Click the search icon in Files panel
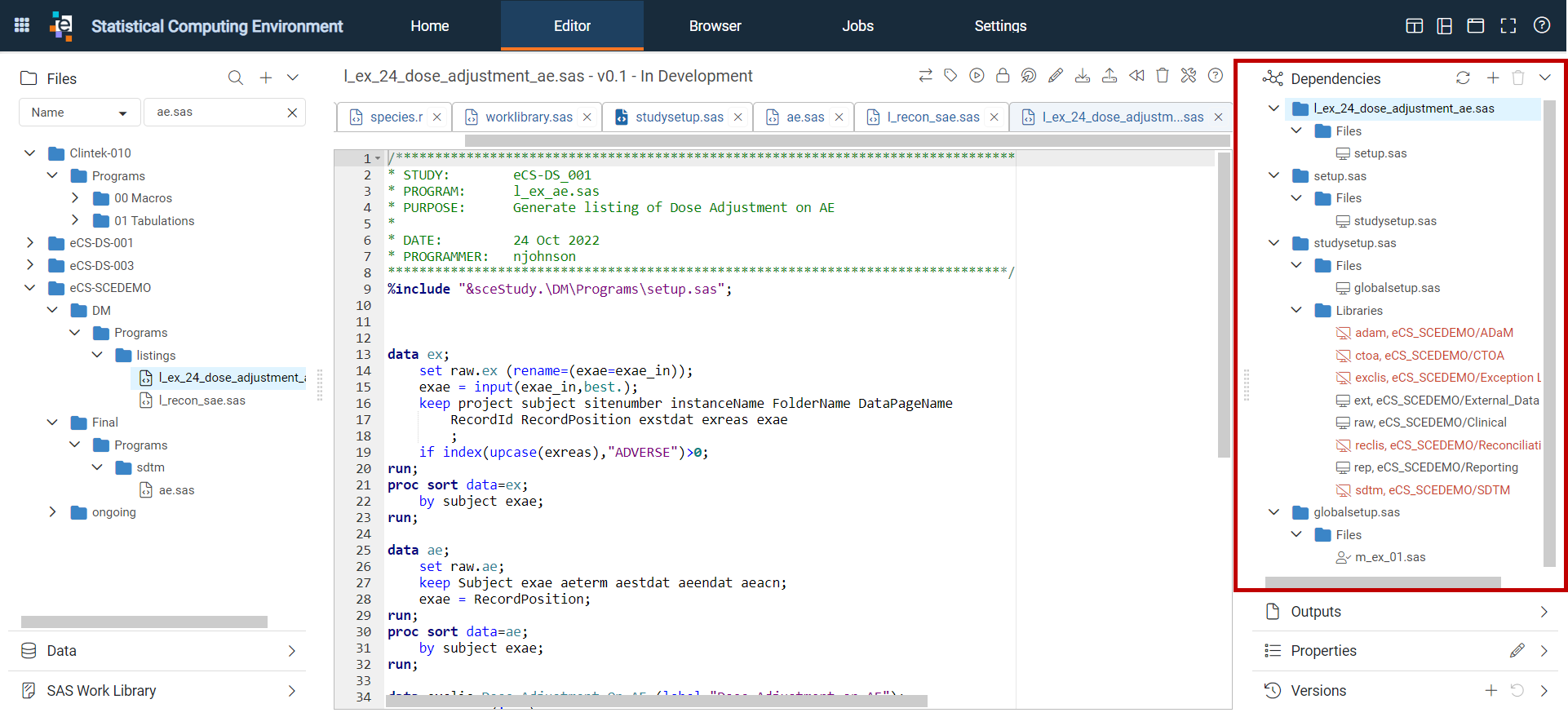The image size is (1568, 717). pyautogui.click(x=236, y=77)
